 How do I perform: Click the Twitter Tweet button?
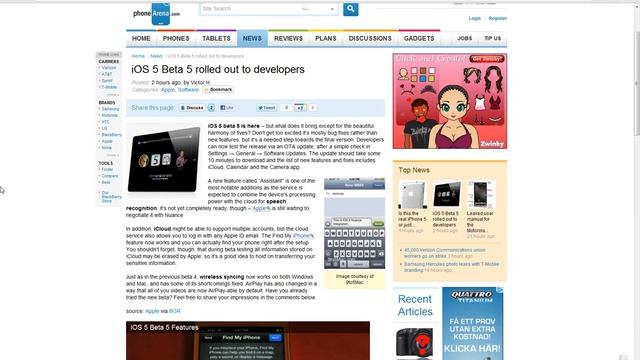(267, 108)
